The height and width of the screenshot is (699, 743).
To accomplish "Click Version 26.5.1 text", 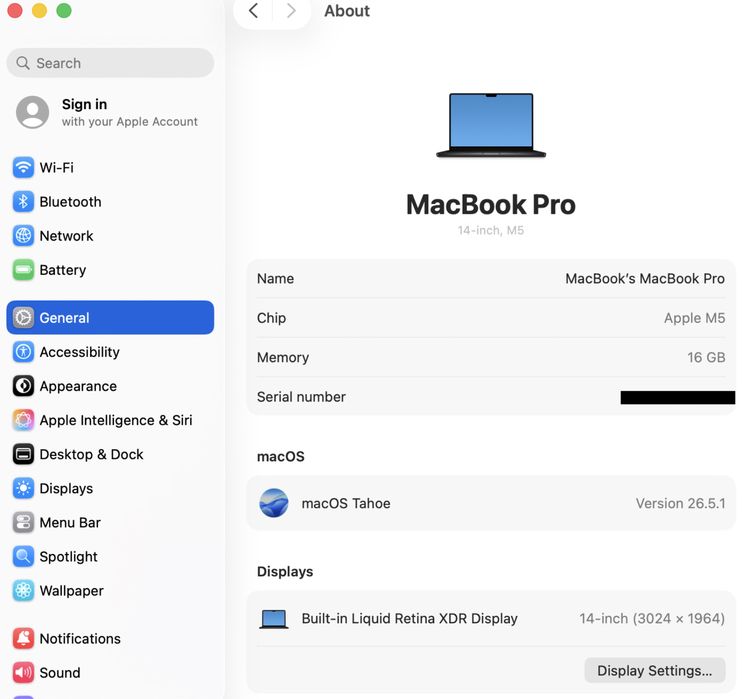I will coord(680,503).
